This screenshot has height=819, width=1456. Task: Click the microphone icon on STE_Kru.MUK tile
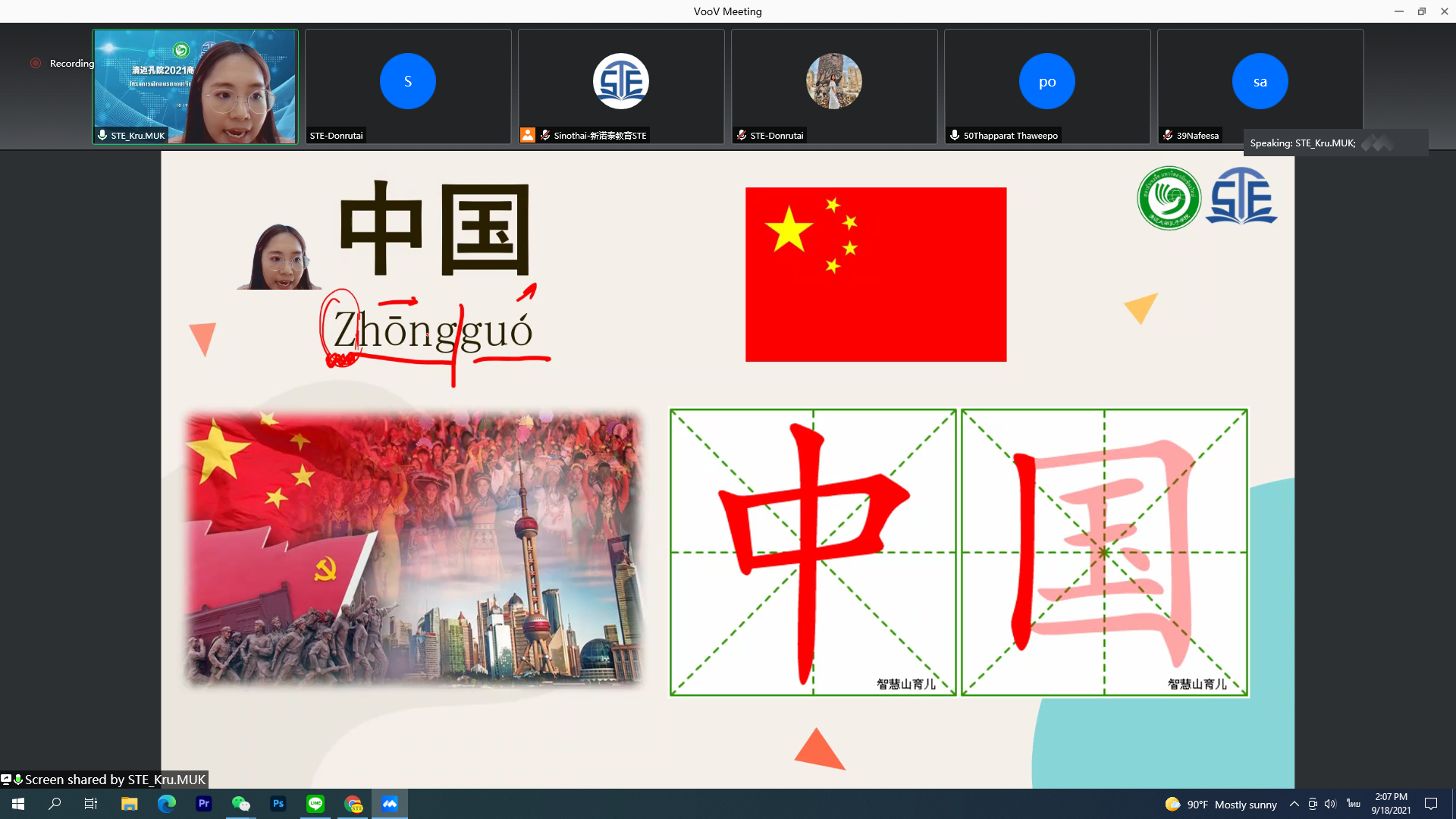(x=102, y=135)
